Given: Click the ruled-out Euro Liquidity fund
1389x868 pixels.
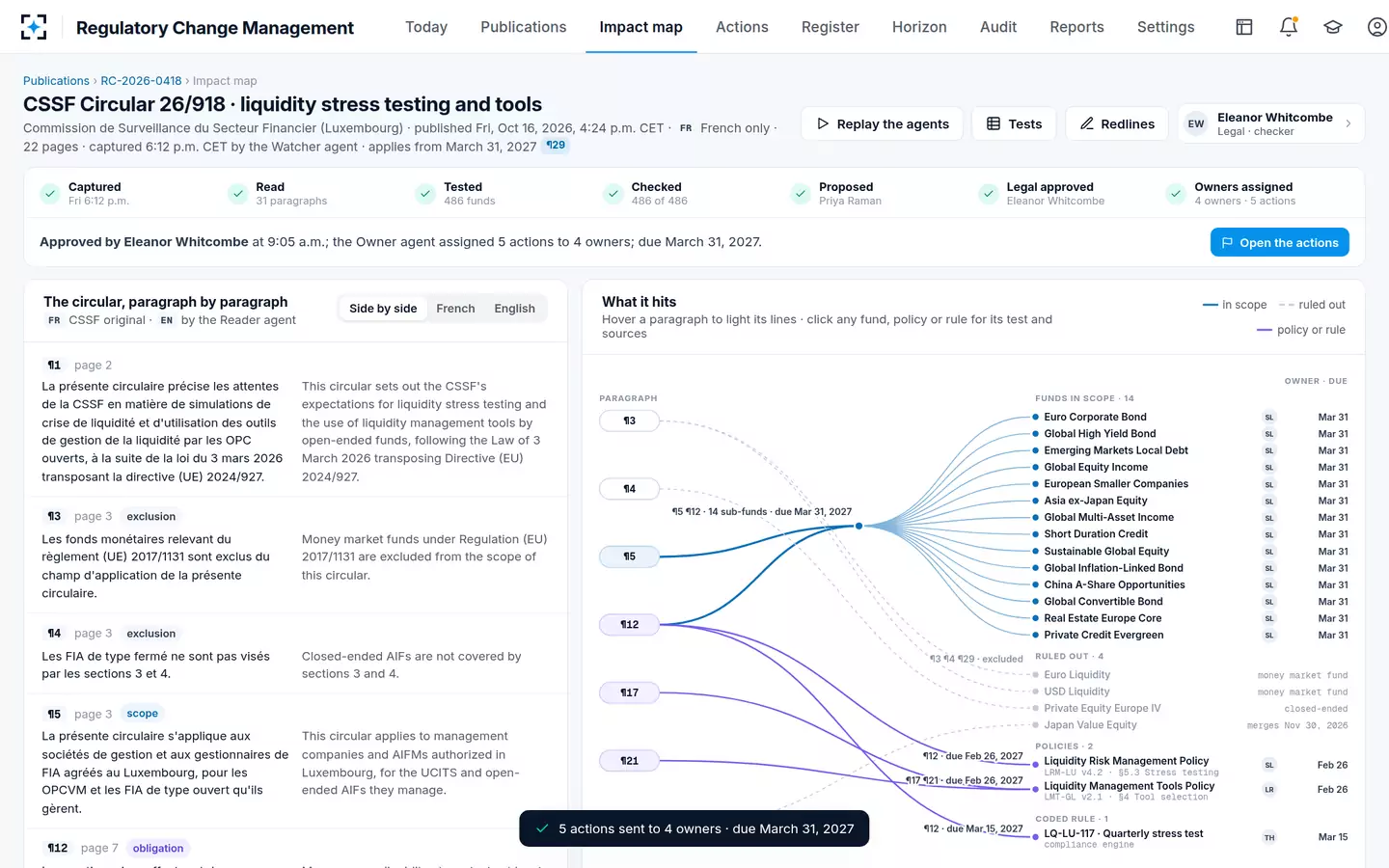Looking at the screenshot, I should tap(1076, 675).
